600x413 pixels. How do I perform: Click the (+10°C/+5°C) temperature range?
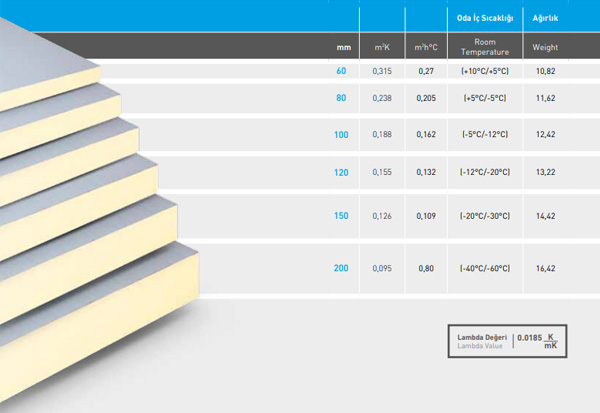point(484,71)
